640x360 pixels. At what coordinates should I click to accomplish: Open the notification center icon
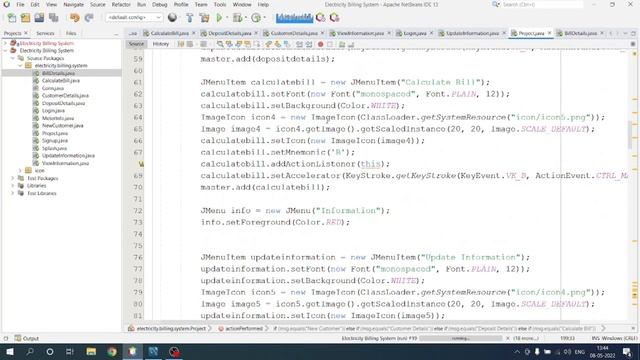coord(627,351)
